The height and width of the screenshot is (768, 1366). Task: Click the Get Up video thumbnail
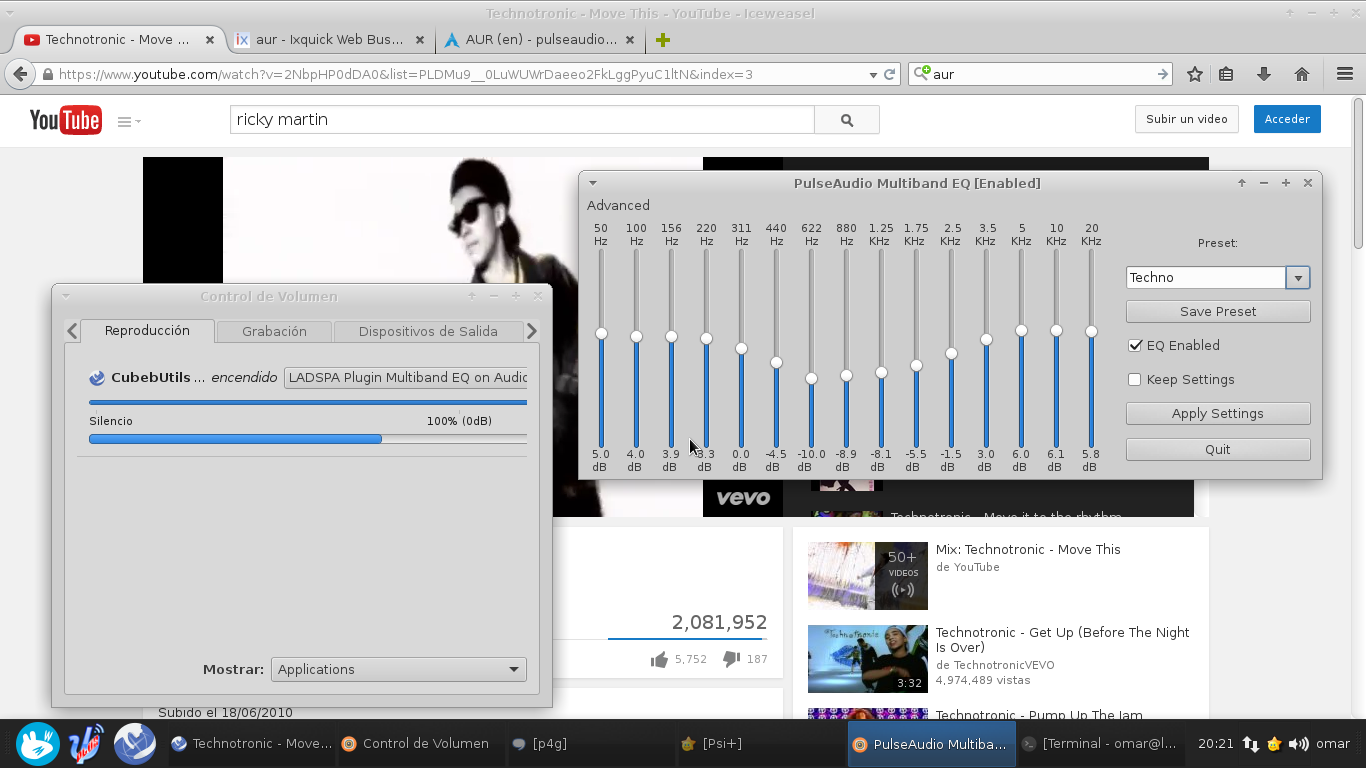click(x=868, y=659)
